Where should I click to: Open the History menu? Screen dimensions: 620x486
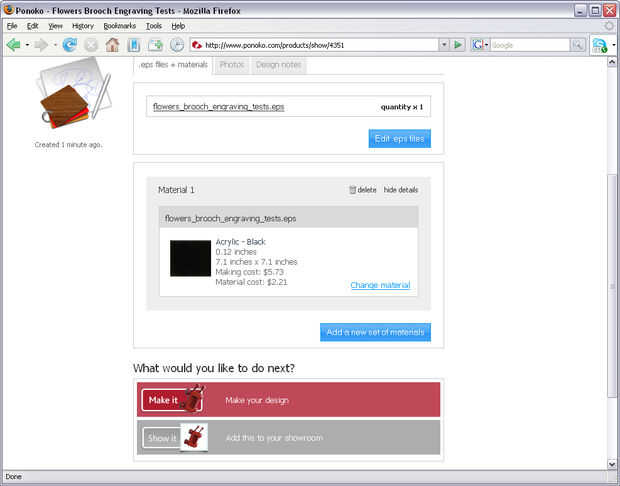[x=83, y=26]
